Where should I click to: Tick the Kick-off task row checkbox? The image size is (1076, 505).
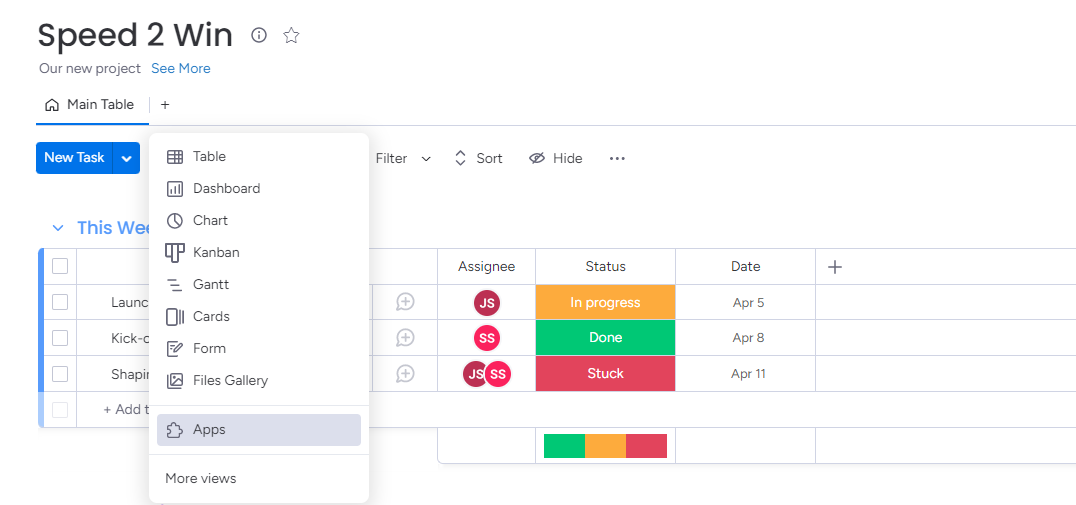tap(60, 338)
